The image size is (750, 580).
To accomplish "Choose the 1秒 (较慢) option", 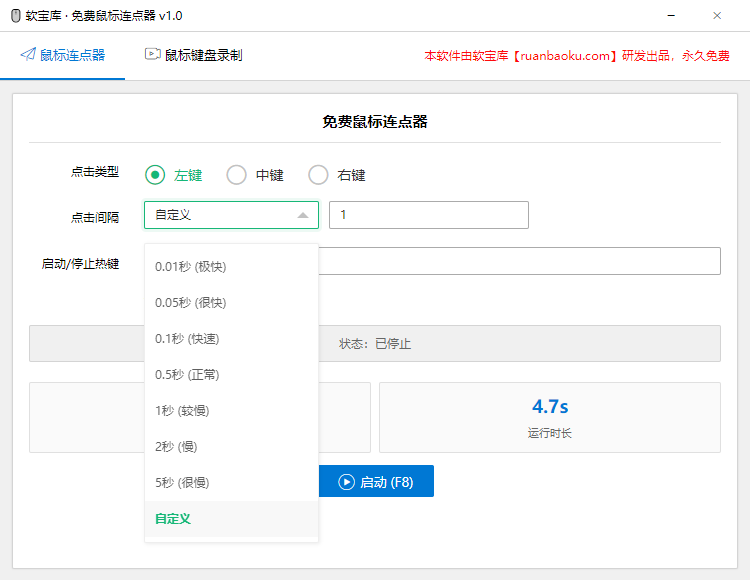I will click(x=232, y=411).
